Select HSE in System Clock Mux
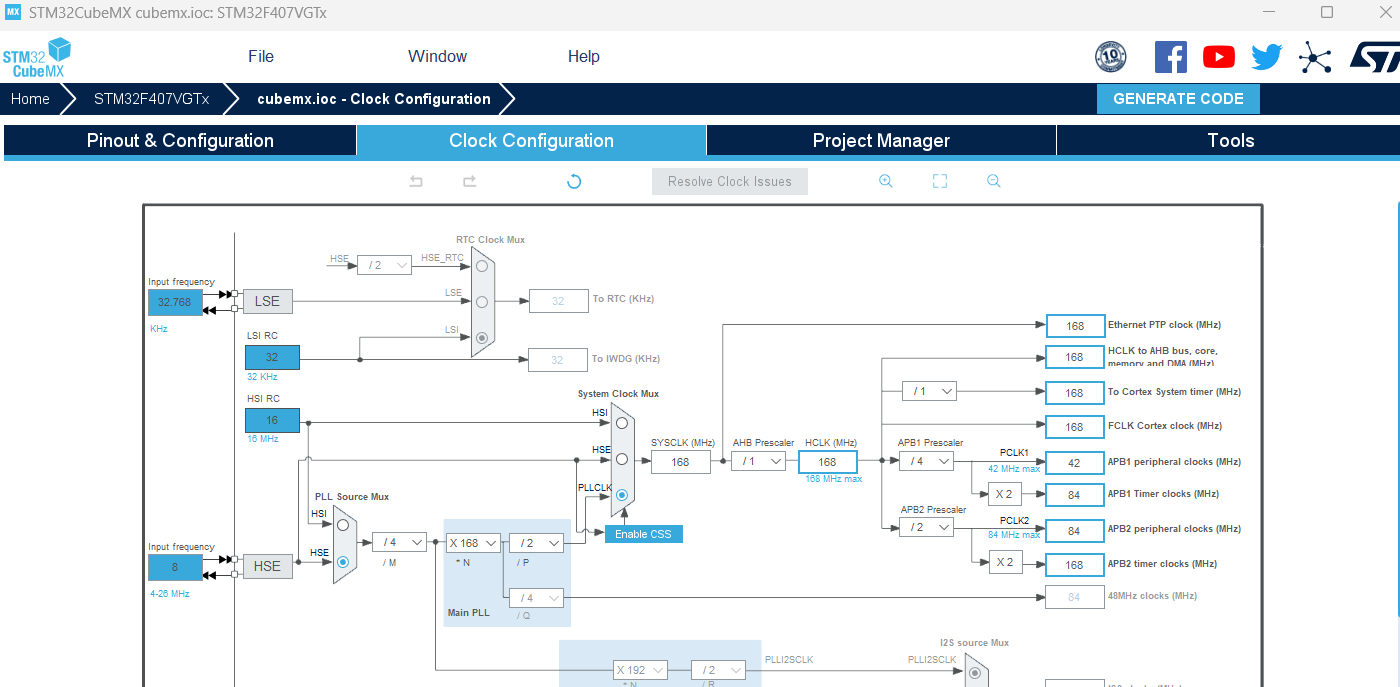 [x=621, y=459]
